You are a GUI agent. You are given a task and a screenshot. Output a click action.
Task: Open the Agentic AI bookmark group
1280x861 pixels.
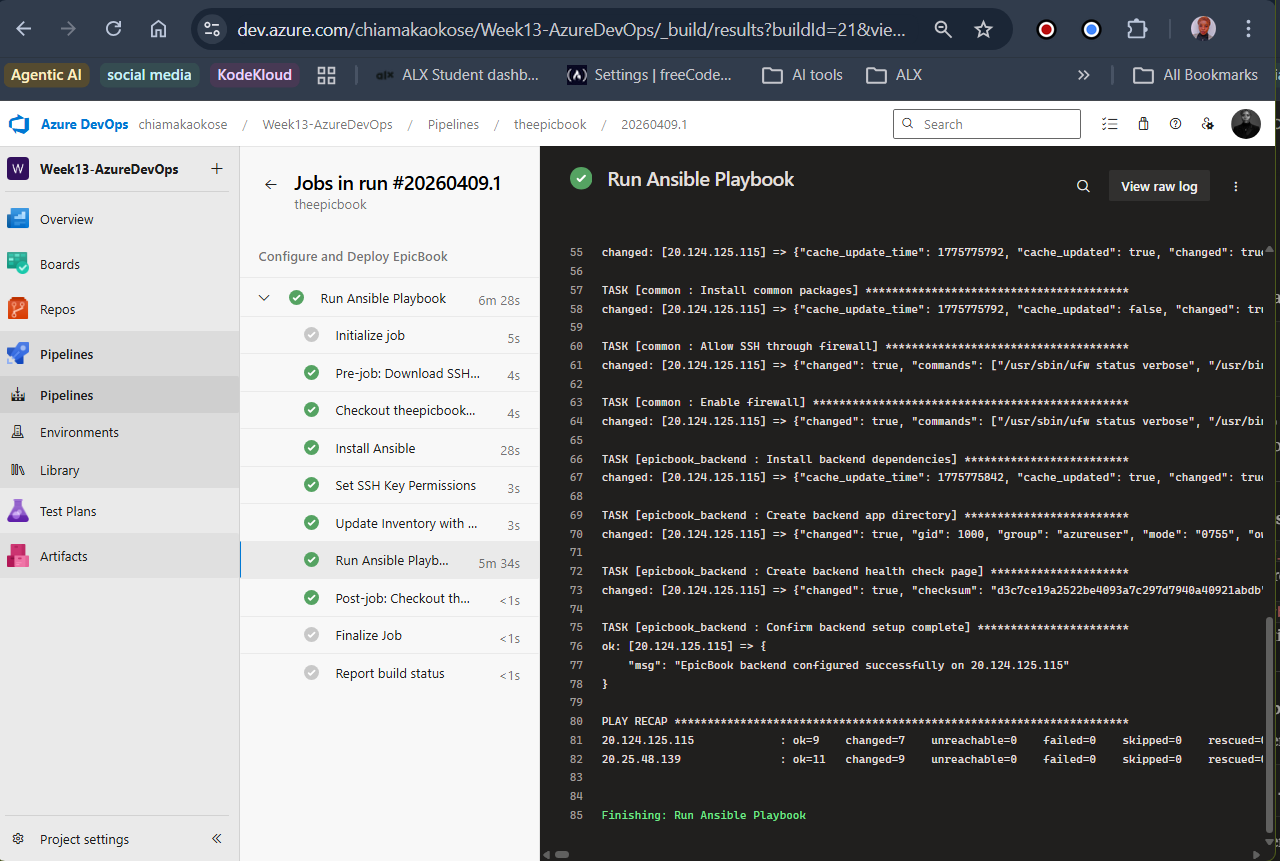click(x=46, y=75)
